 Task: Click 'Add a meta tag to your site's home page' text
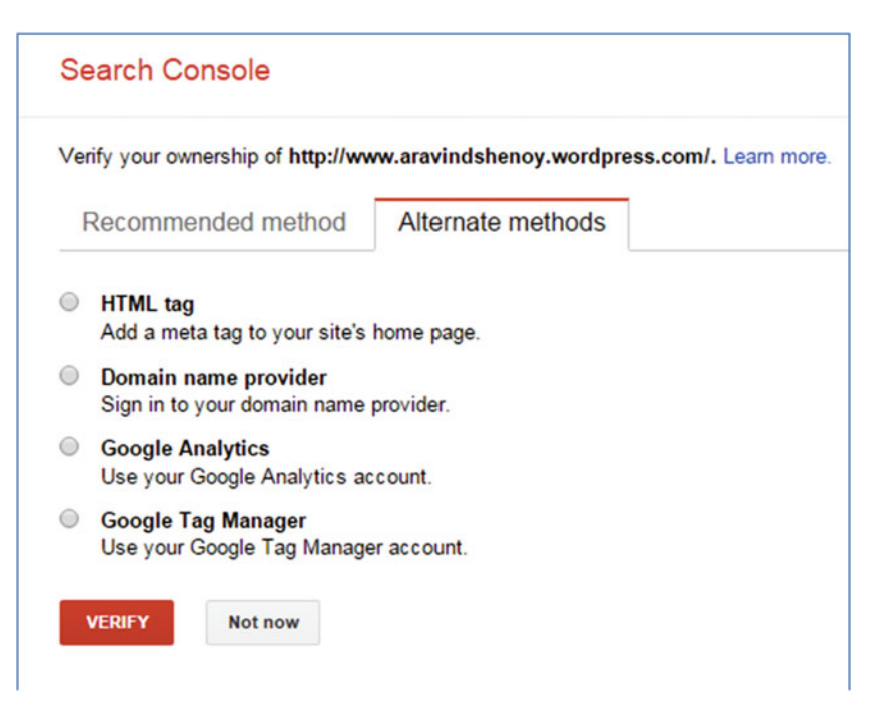(290, 332)
